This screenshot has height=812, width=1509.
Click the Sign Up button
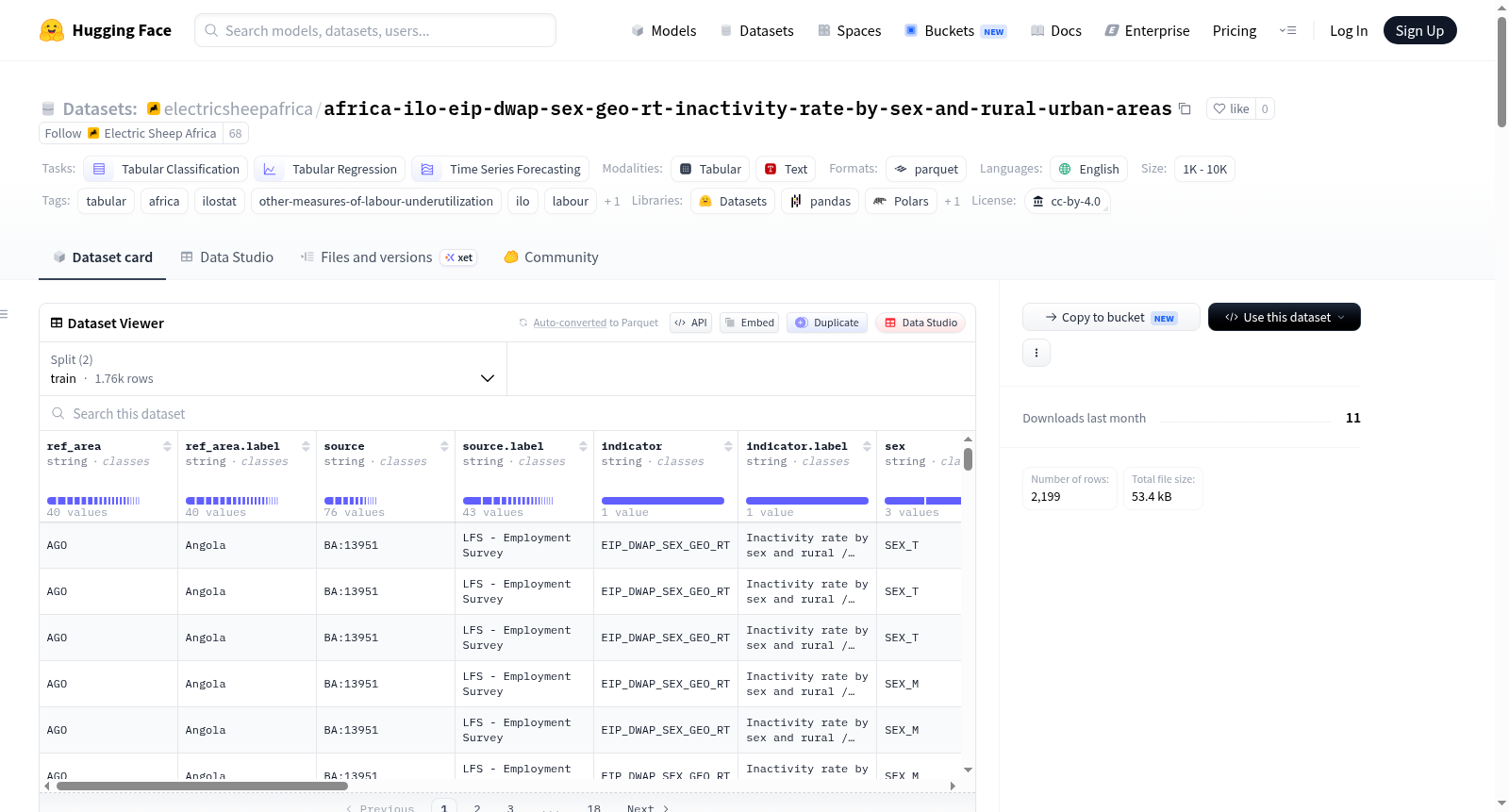(1419, 30)
